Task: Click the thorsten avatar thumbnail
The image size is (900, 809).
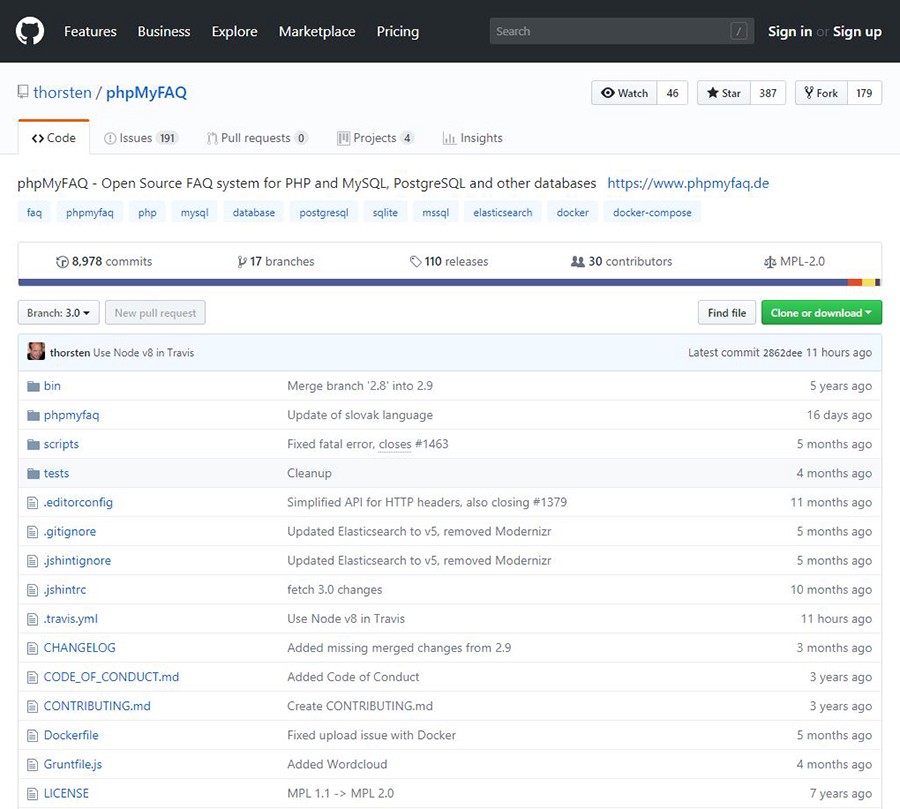Action: [x=36, y=352]
